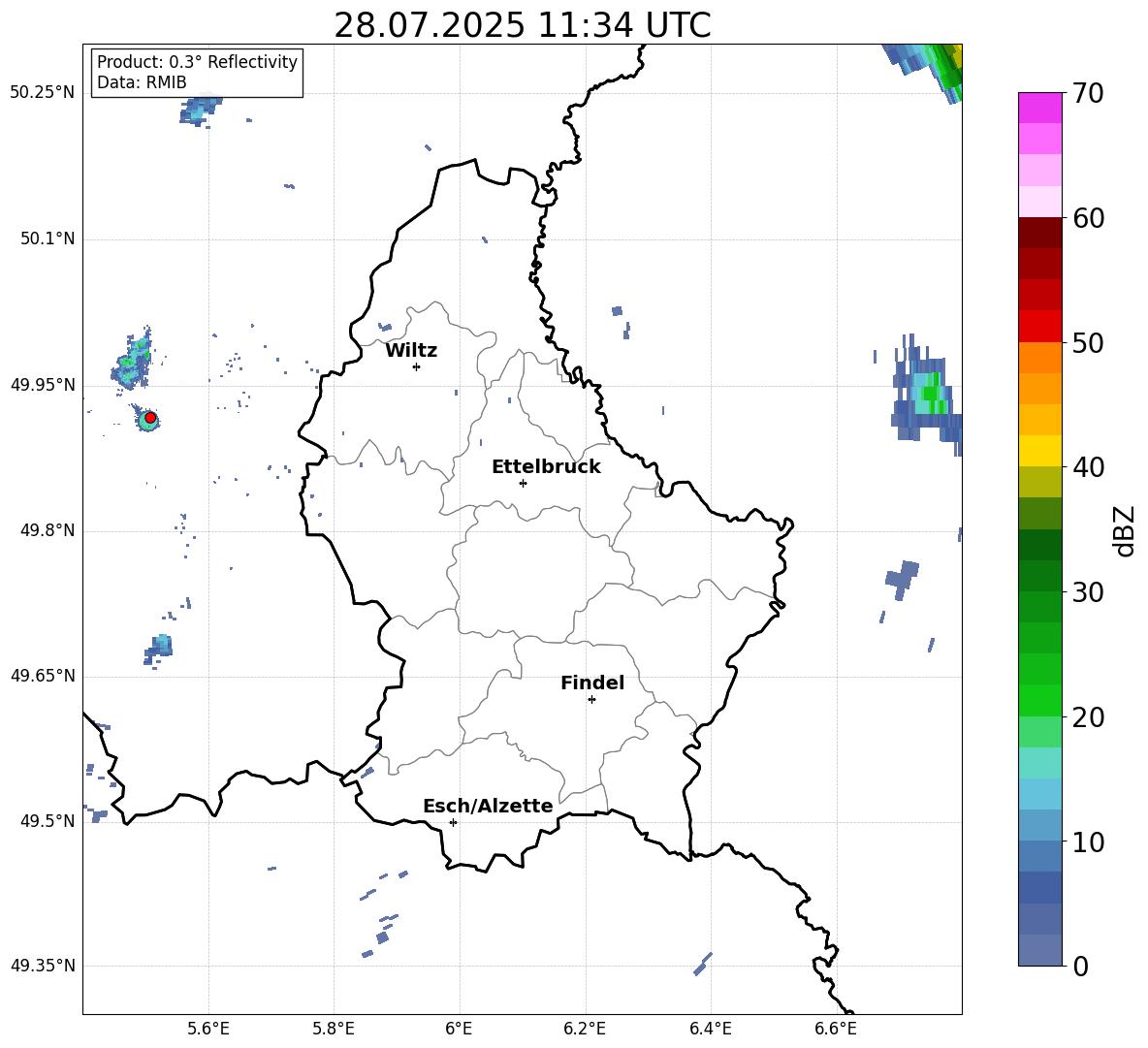
Task: Click the 50 value on the colorbar
Action: pos(1089,343)
